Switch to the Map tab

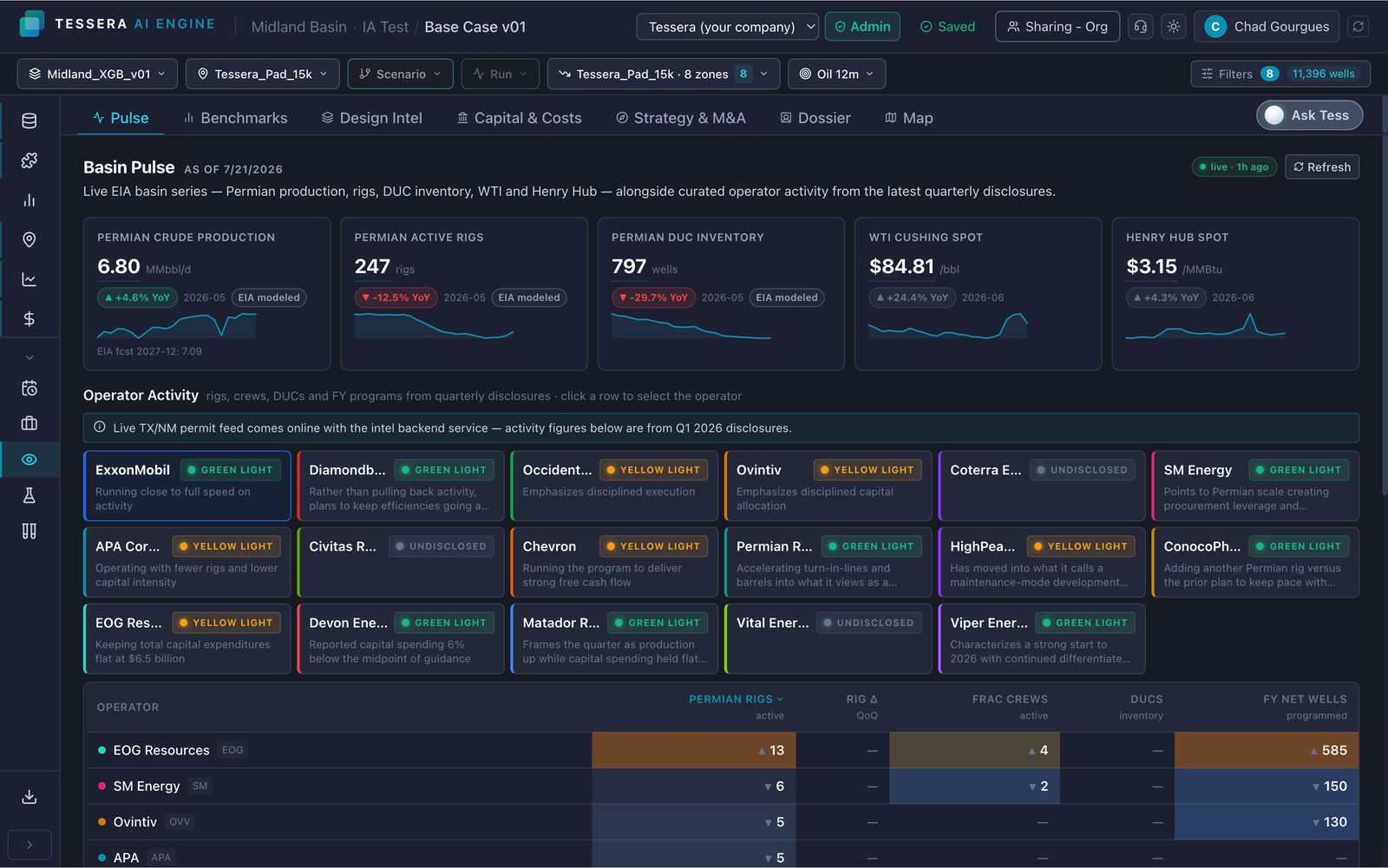(x=908, y=118)
